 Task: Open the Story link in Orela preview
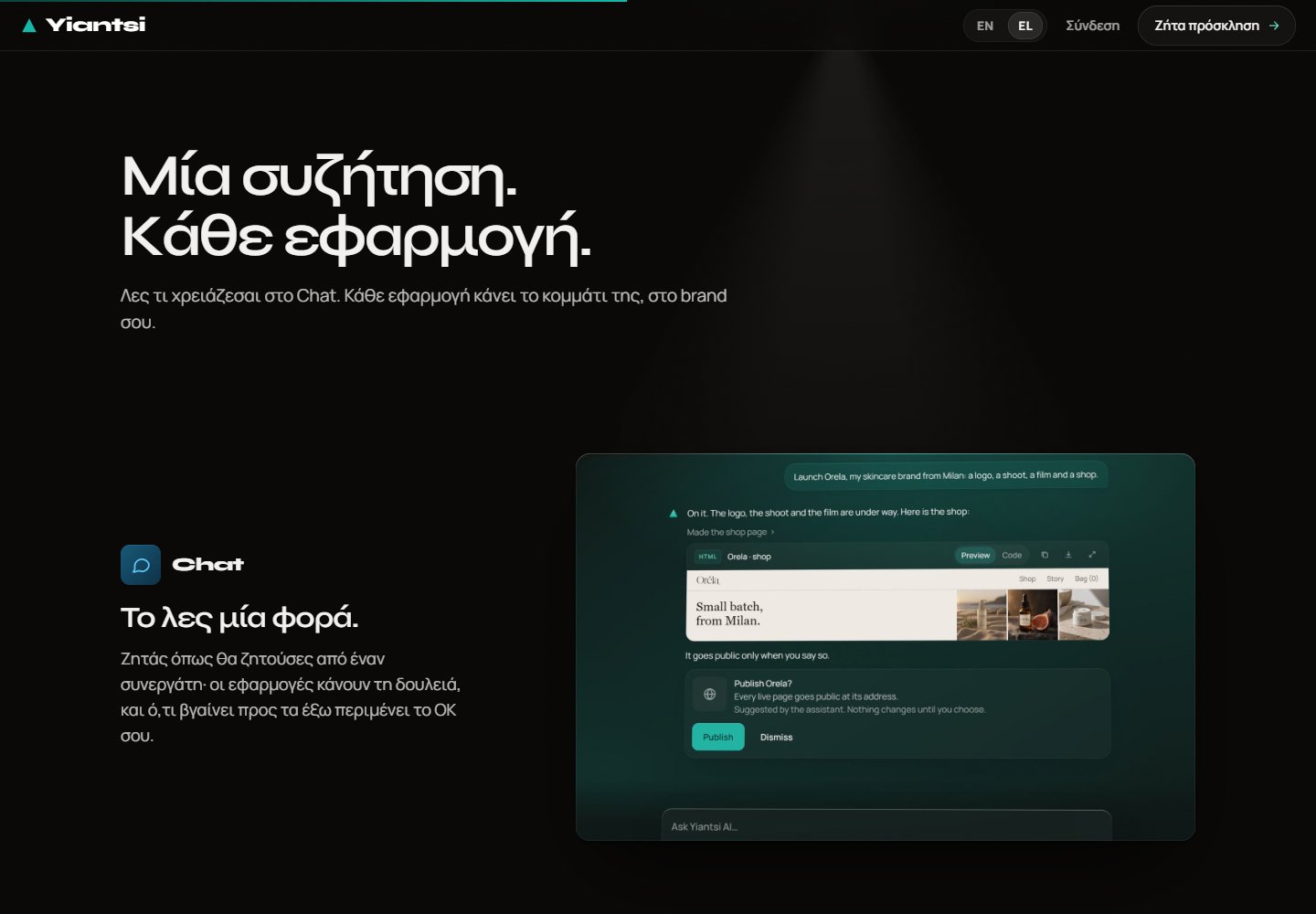click(x=1055, y=579)
